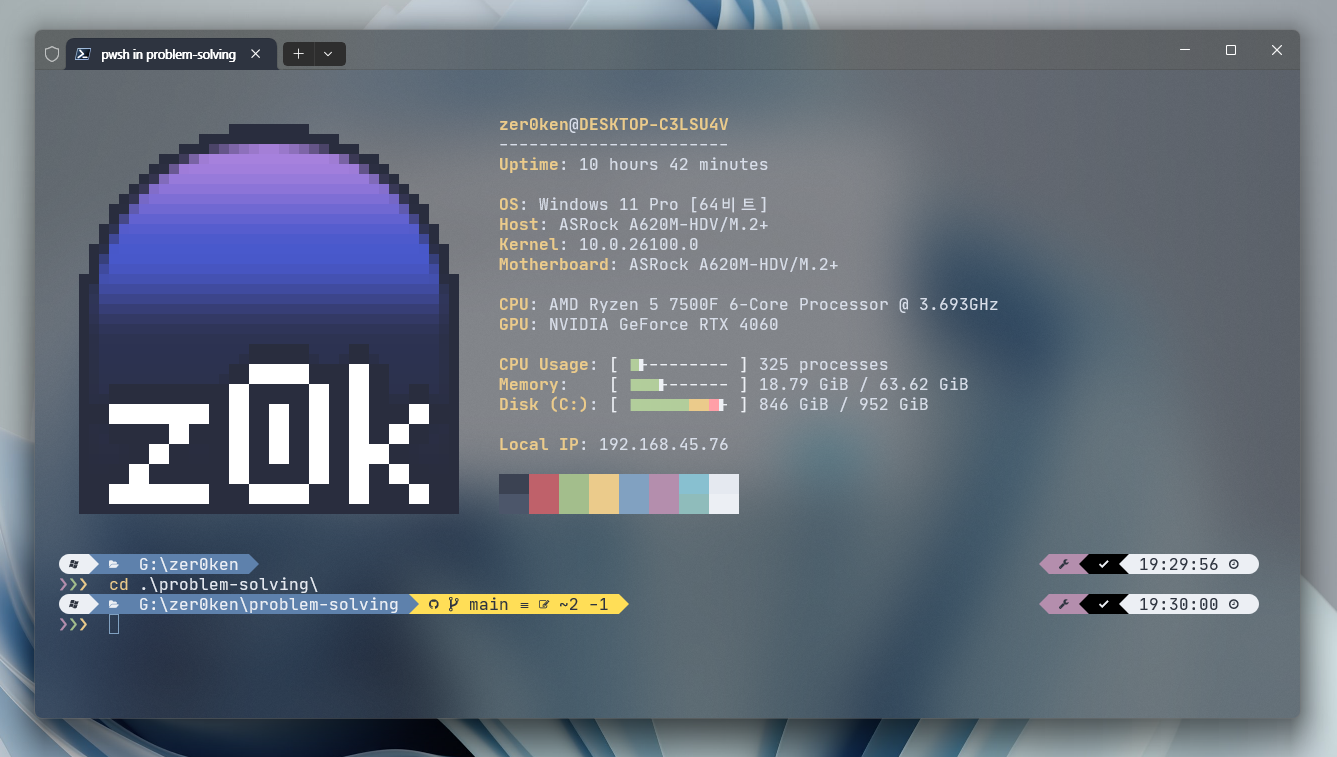
Task: Click the GPU NVIDIA GeForce RTX 4060 line
Action: point(639,325)
